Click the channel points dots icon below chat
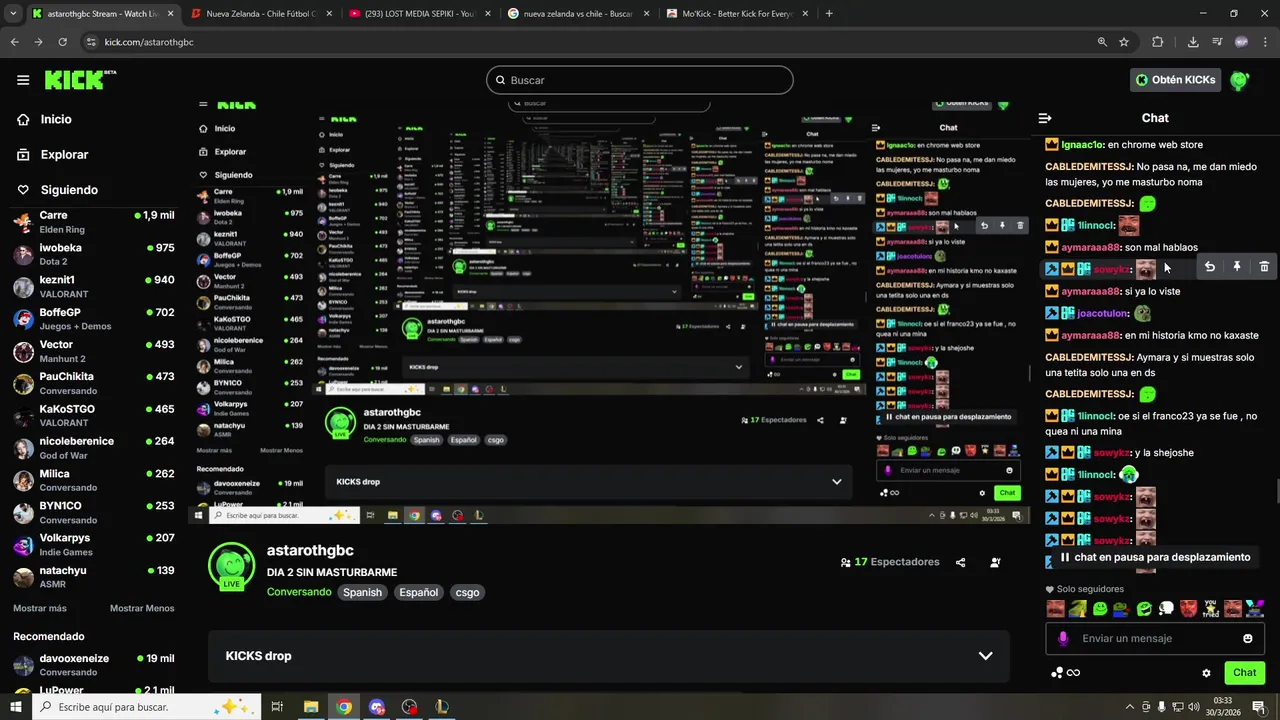Viewport: 1280px width, 720px height. coord(1056,673)
